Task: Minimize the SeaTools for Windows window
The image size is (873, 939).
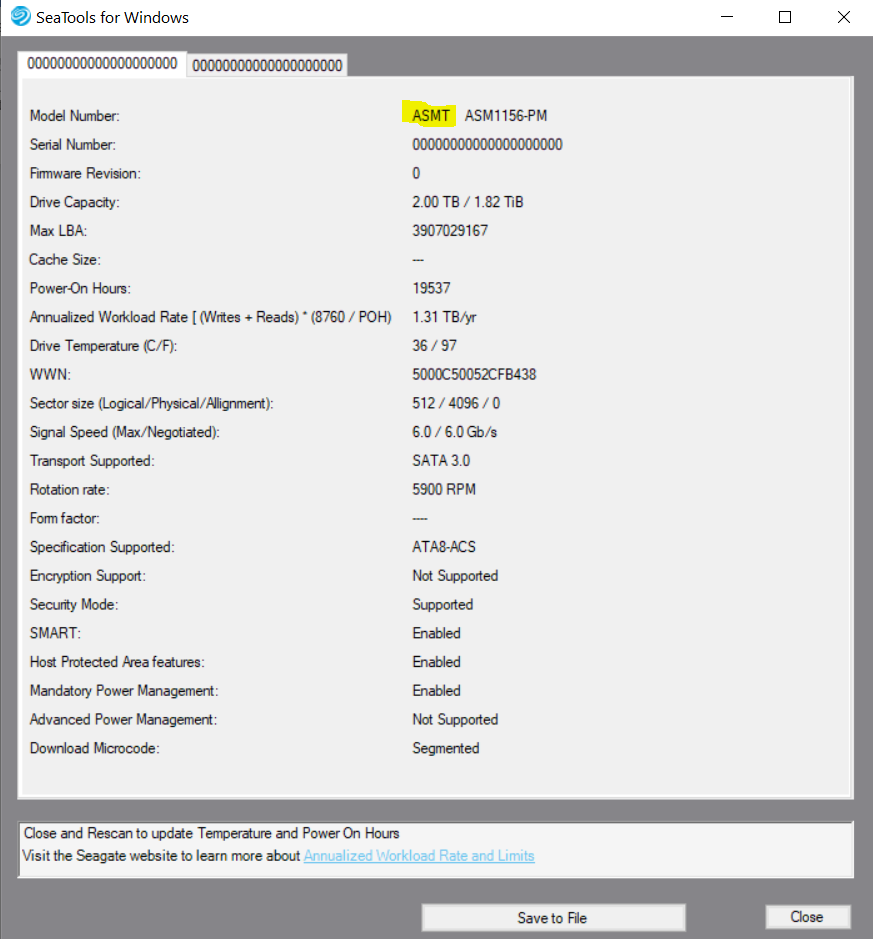Action: click(x=727, y=17)
